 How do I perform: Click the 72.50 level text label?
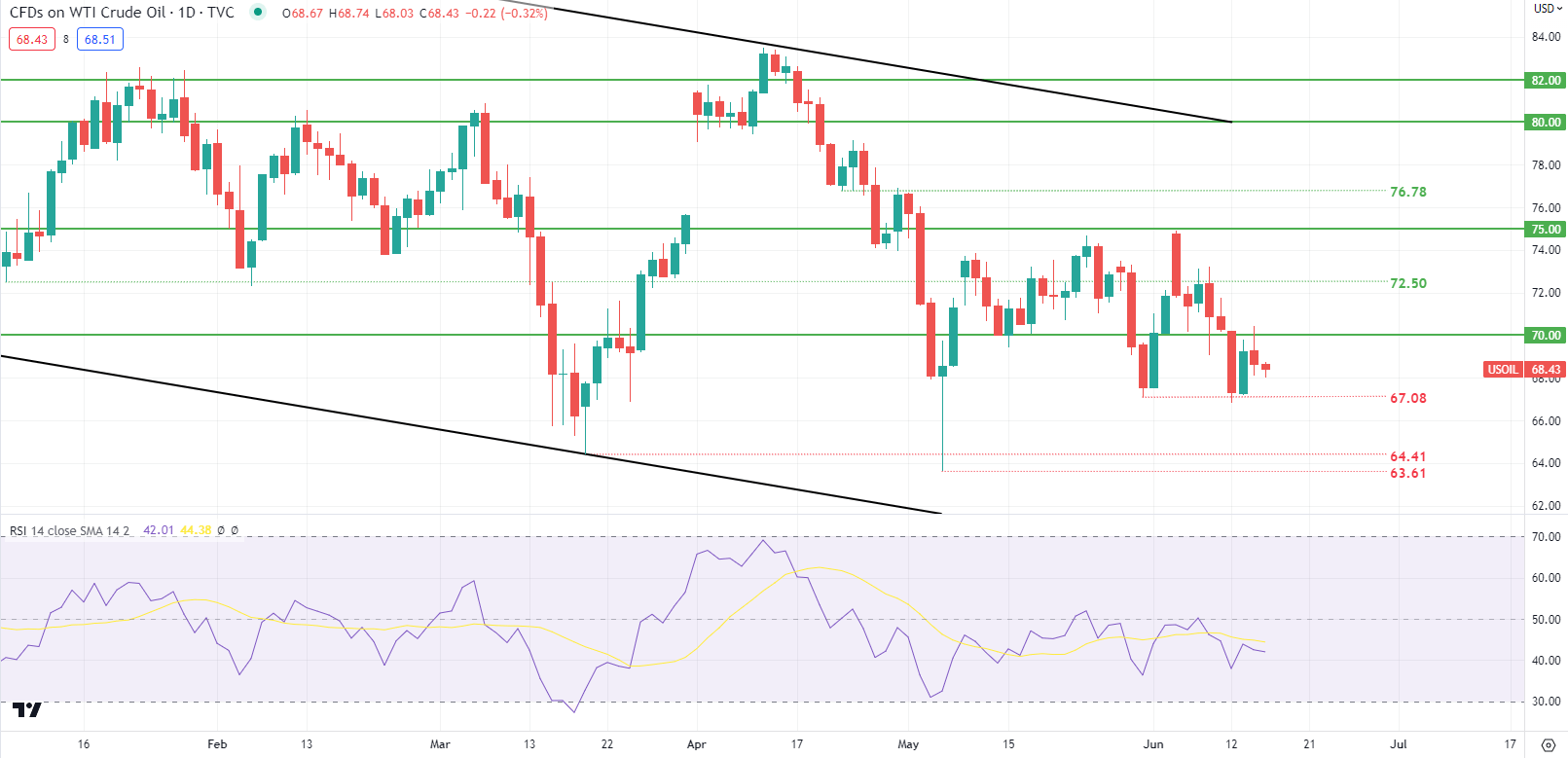coord(1408,283)
